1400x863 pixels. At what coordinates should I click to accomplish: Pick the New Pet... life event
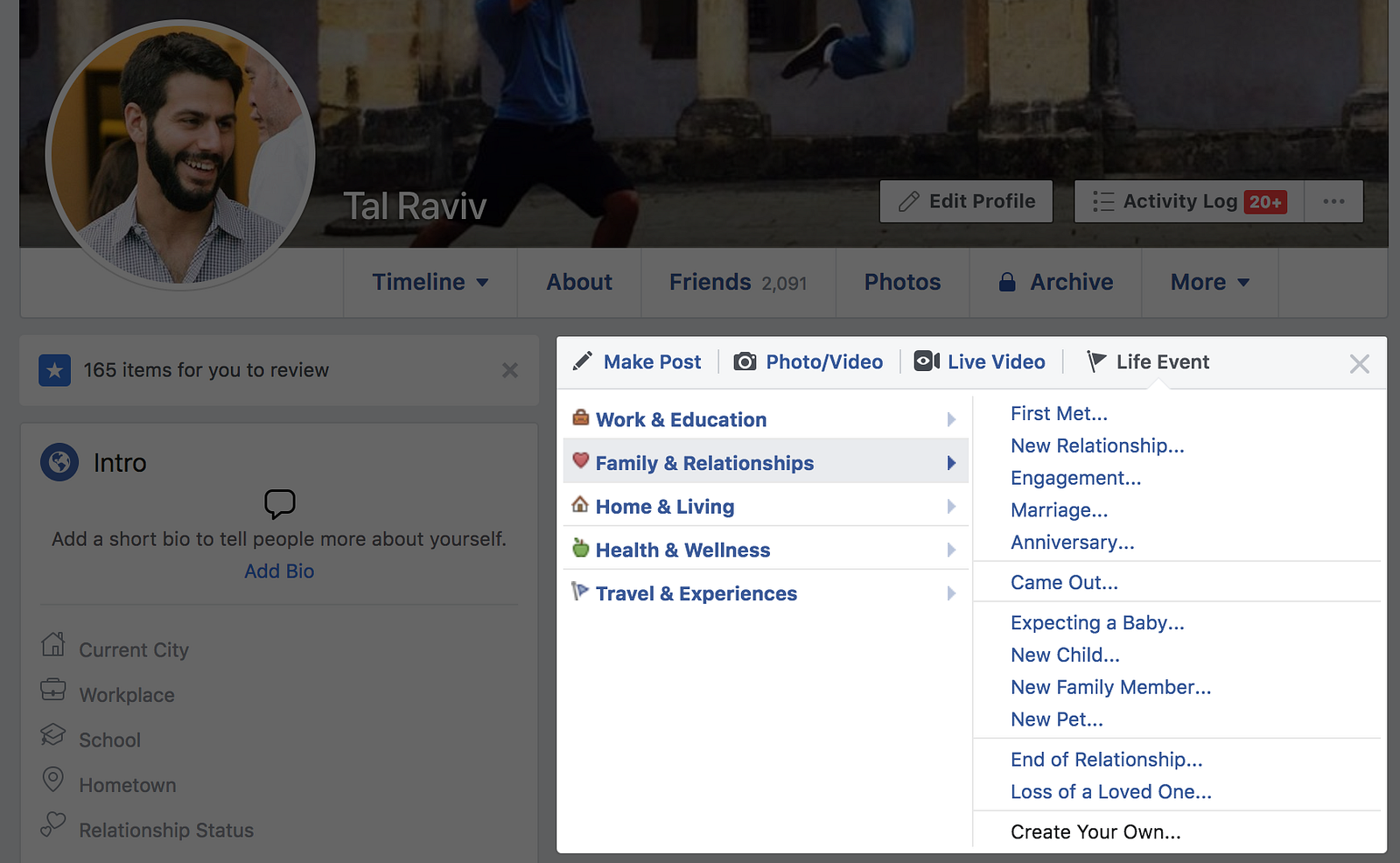tap(1056, 719)
